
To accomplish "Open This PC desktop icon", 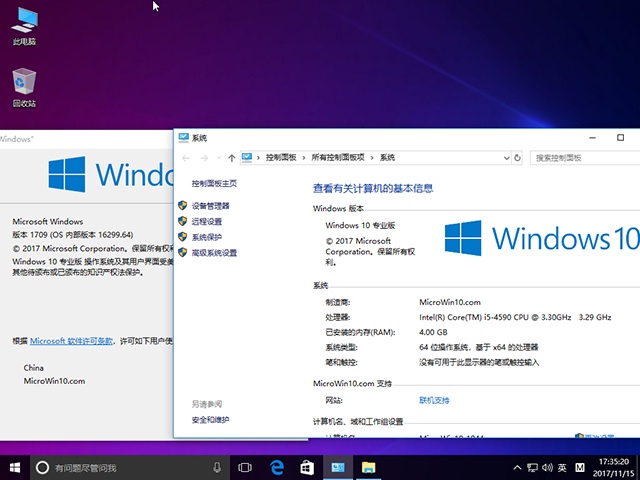I will pyautogui.click(x=24, y=25).
